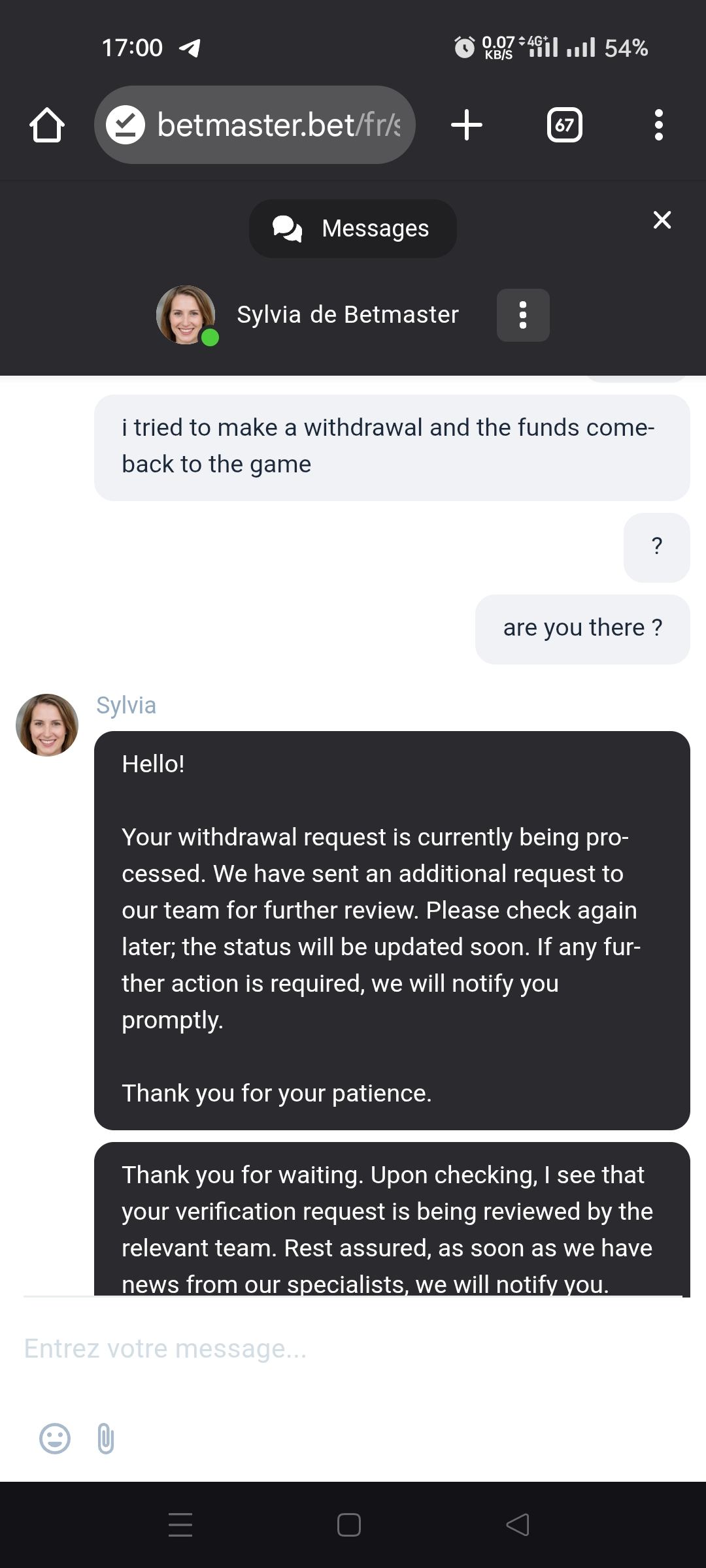Tap the site security icon in address bar
This screenshot has width=706, height=1568.
coord(126,125)
